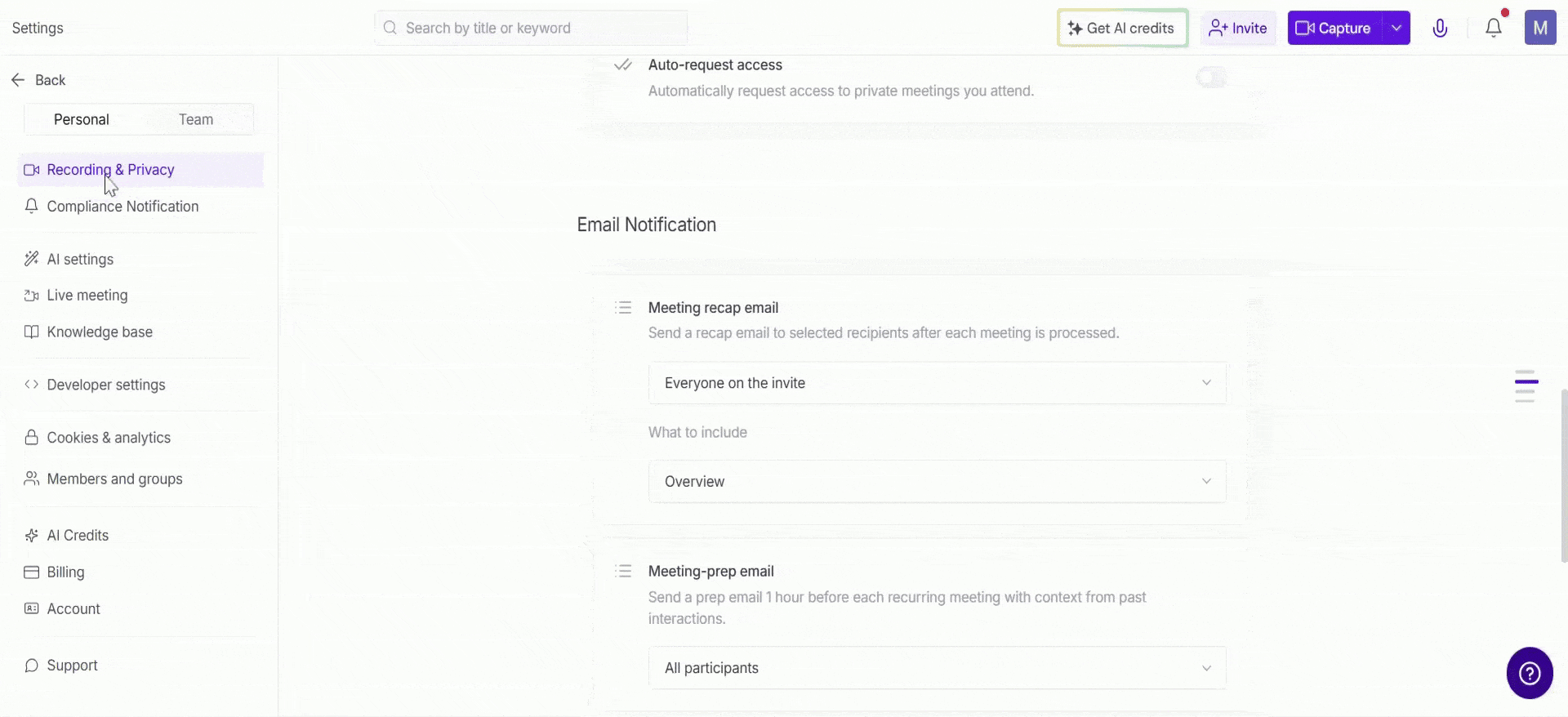
Task: Click the Invite button
Action: point(1238,29)
